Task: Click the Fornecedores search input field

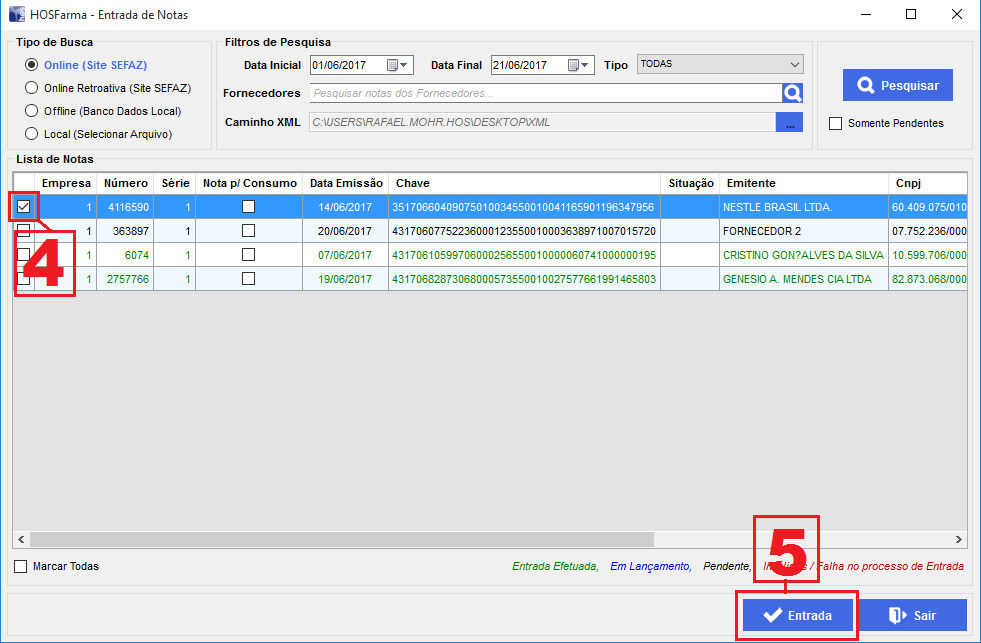Action: (545, 93)
